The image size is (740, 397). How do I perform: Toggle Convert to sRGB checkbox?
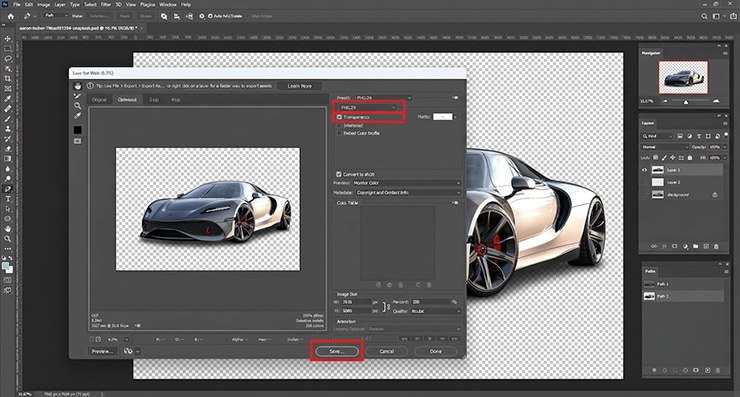coord(339,174)
